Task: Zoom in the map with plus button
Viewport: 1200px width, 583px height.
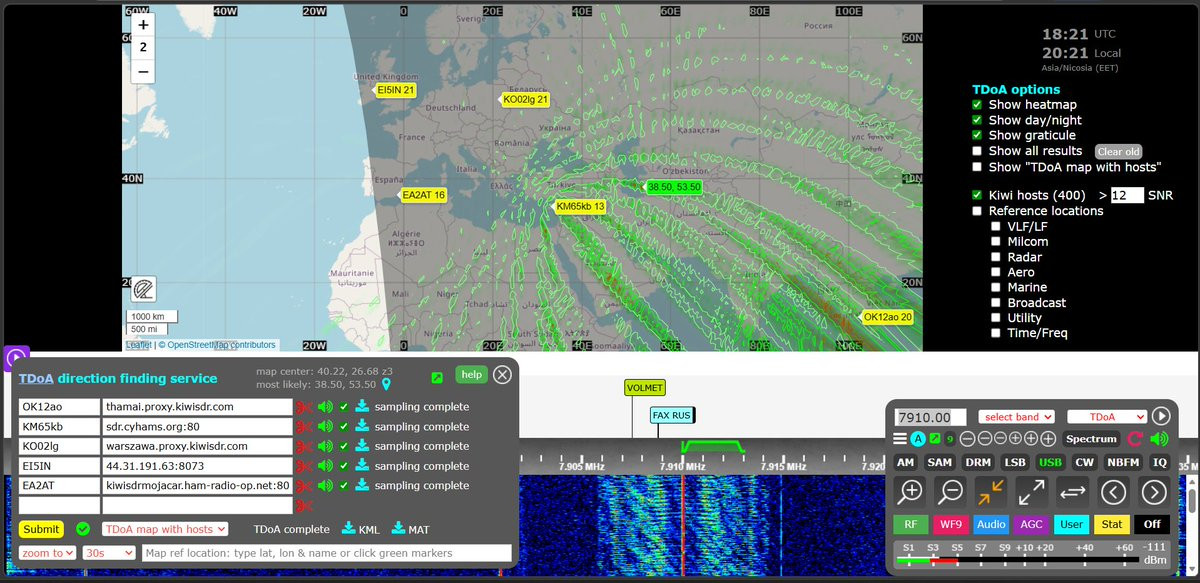Action: pos(144,25)
